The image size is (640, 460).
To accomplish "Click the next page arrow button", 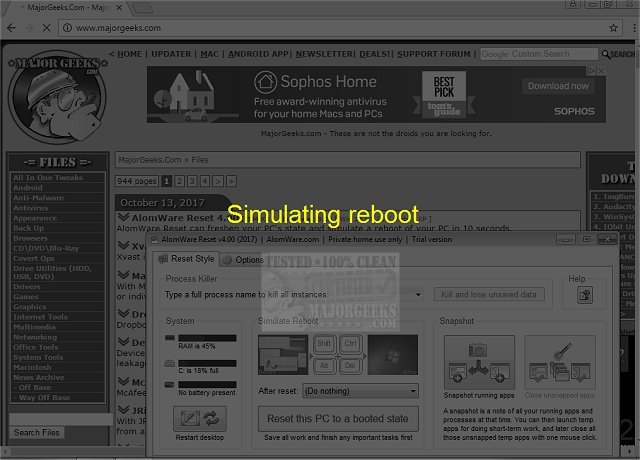I will 218,181.
